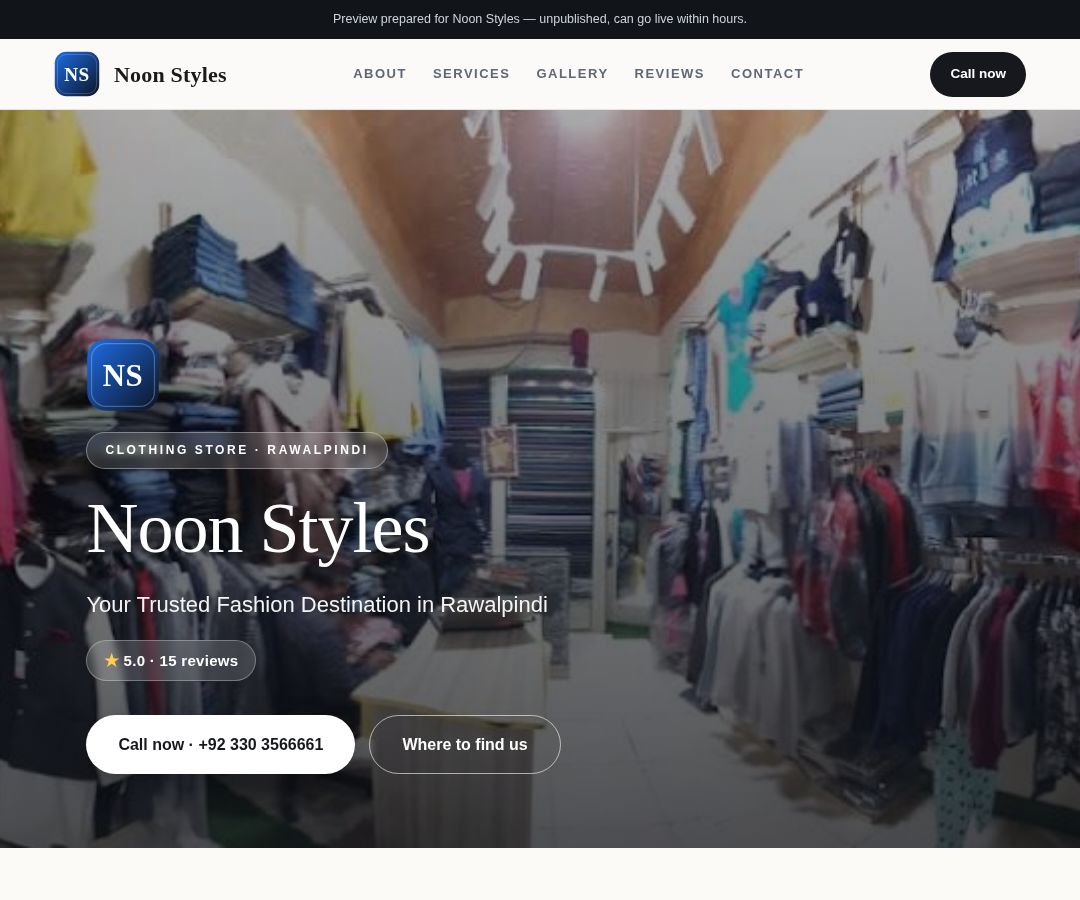This screenshot has width=1080, height=900.
Task: Go to the Gallery section
Action: click(572, 74)
